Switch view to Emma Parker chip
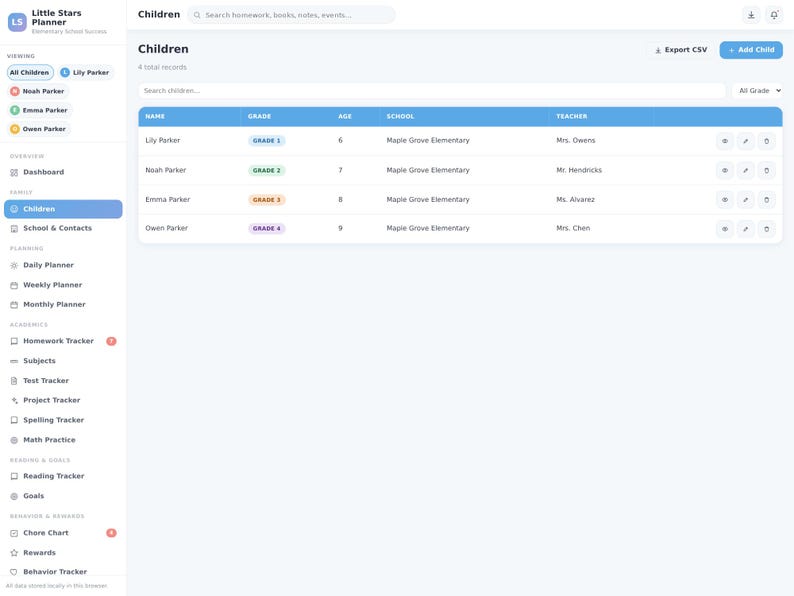The width and height of the screenshot is (794, 596). (x=39, y=110)
